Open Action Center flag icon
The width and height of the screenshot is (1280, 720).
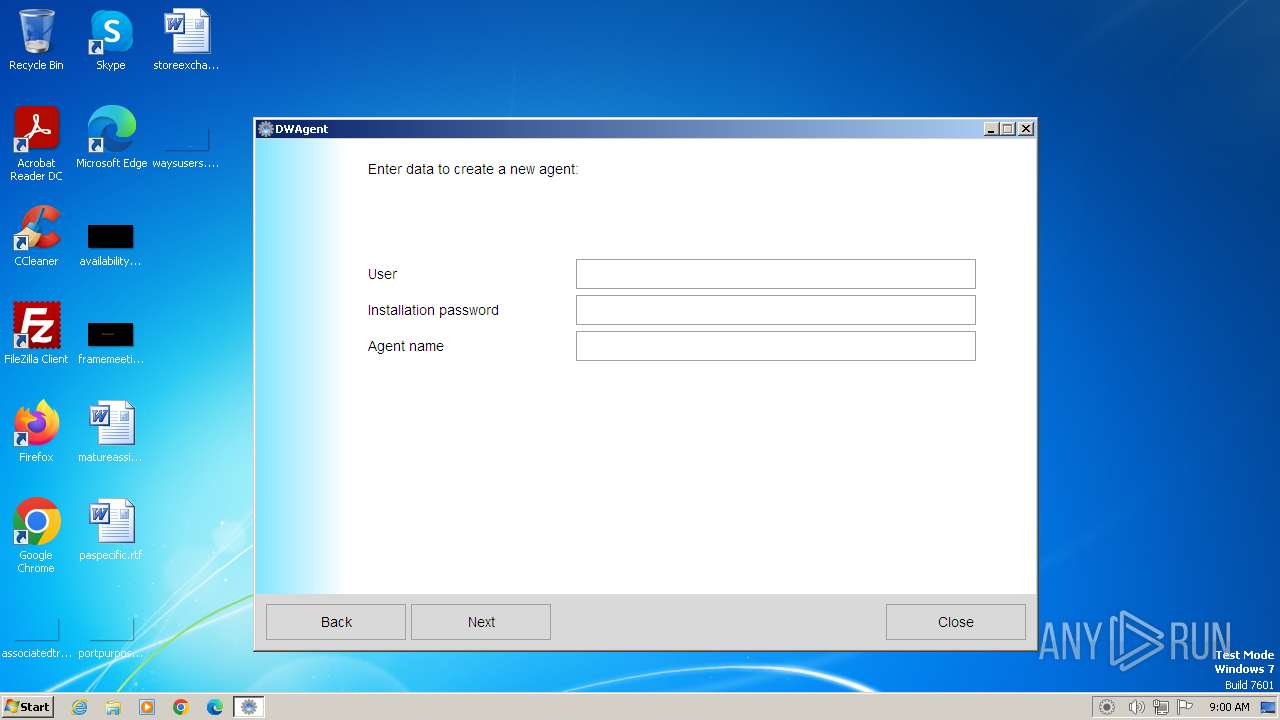click(1185, 707)
